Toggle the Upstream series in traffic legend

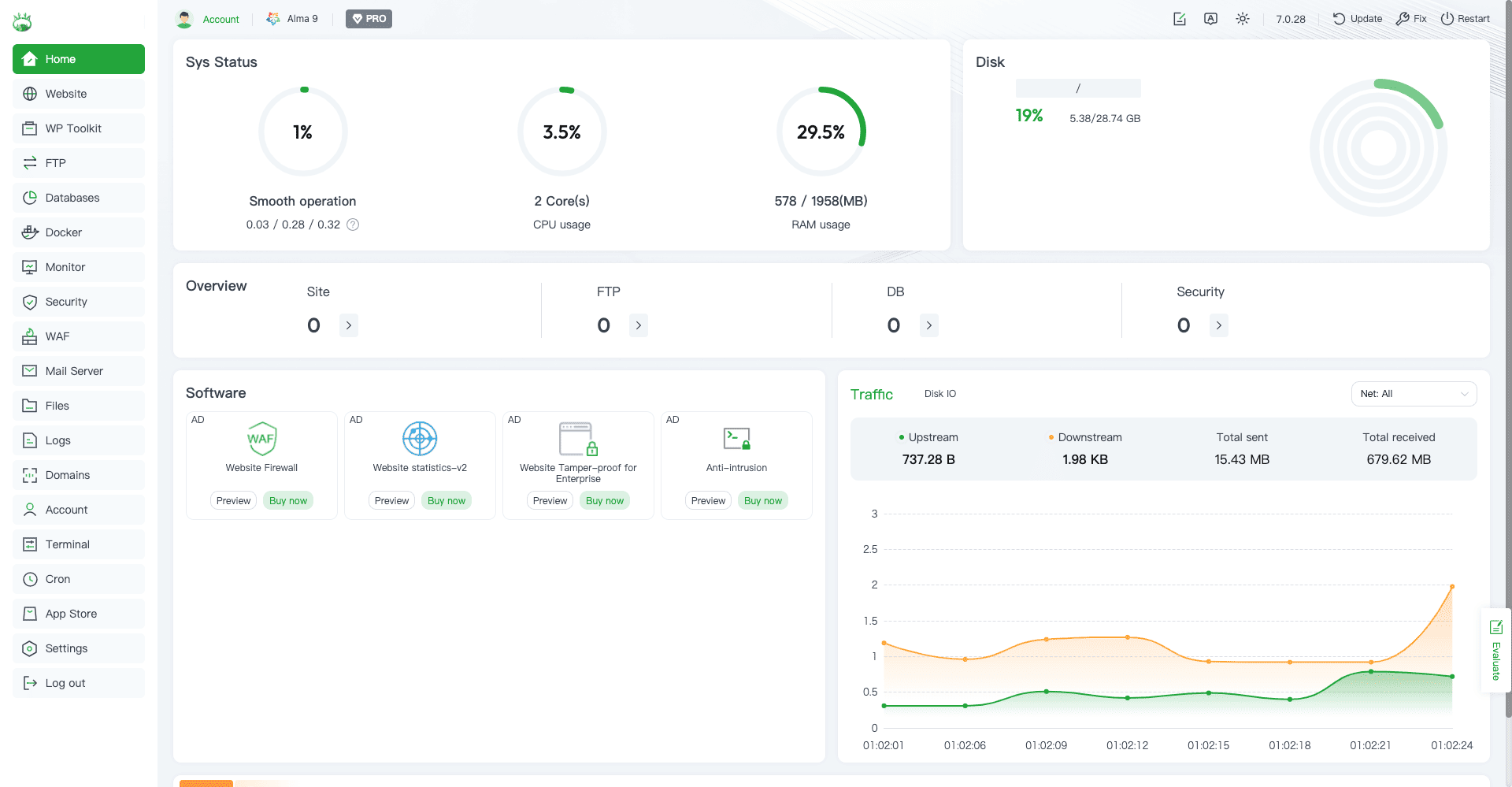click(928, 437)
